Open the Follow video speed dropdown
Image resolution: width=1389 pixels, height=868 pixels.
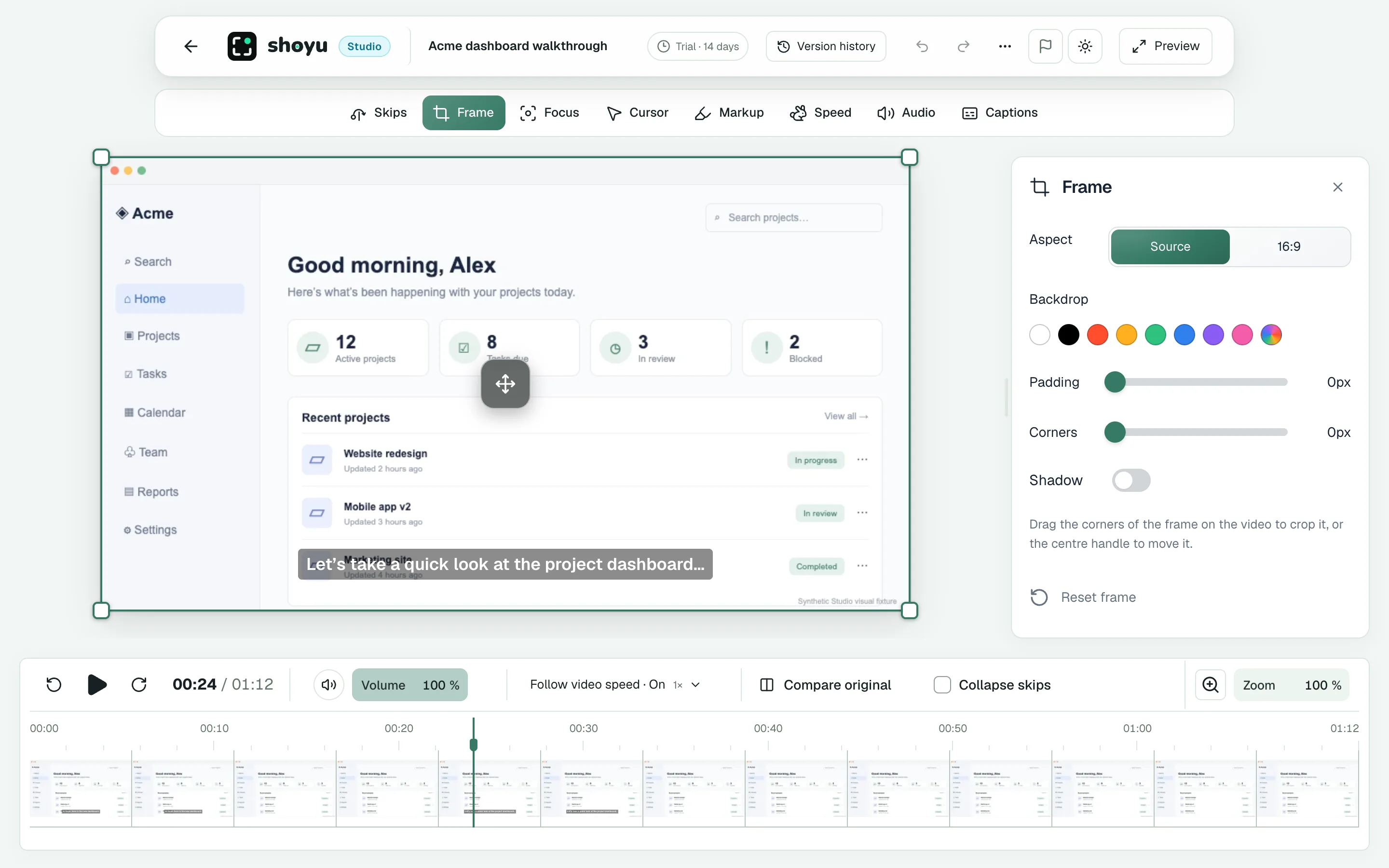click(615, 684)
